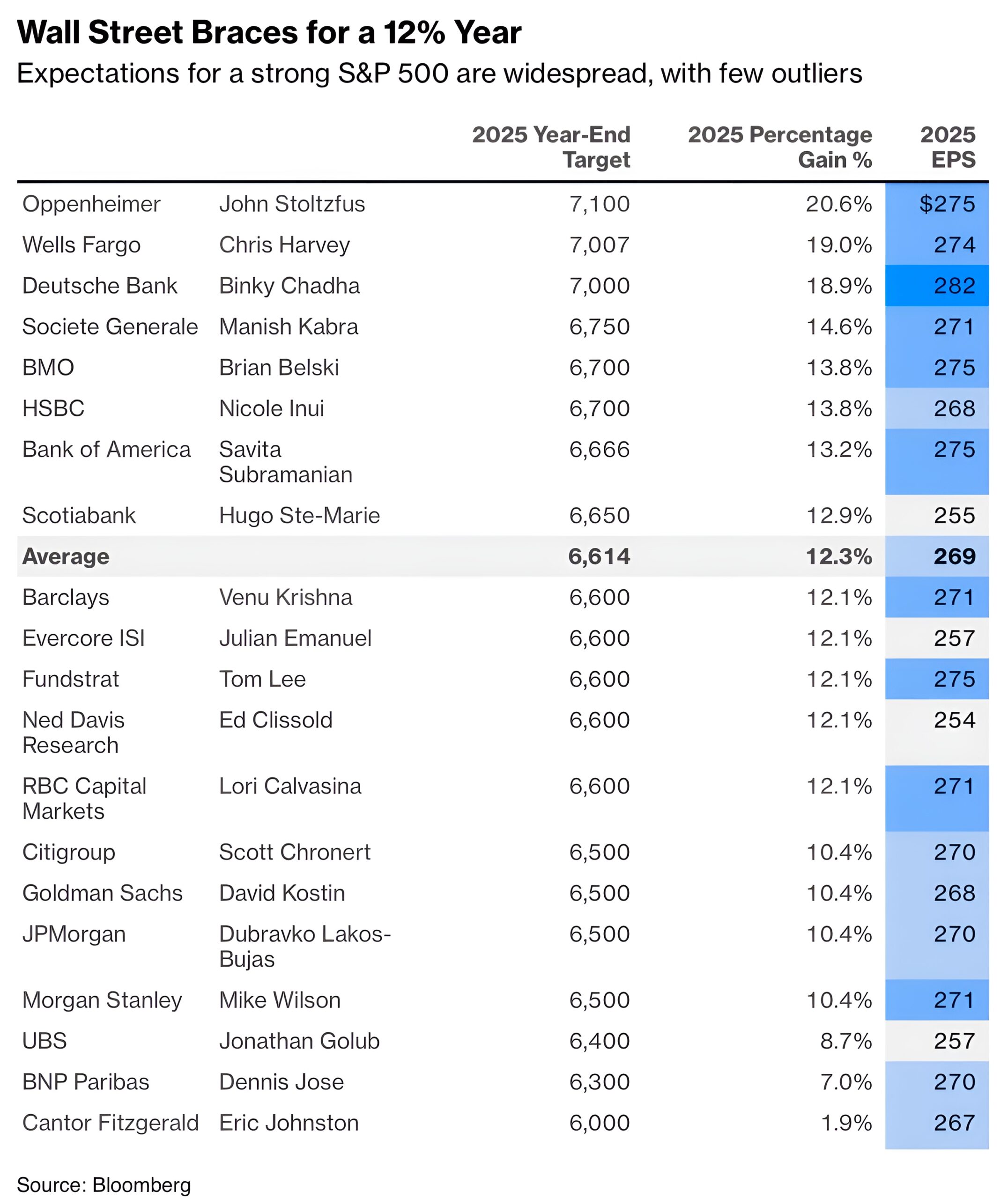Click the "Wall Street Braces for a 12% Year" title
This screenshot has height=1199, width=1008.
(x=269, y=32)
